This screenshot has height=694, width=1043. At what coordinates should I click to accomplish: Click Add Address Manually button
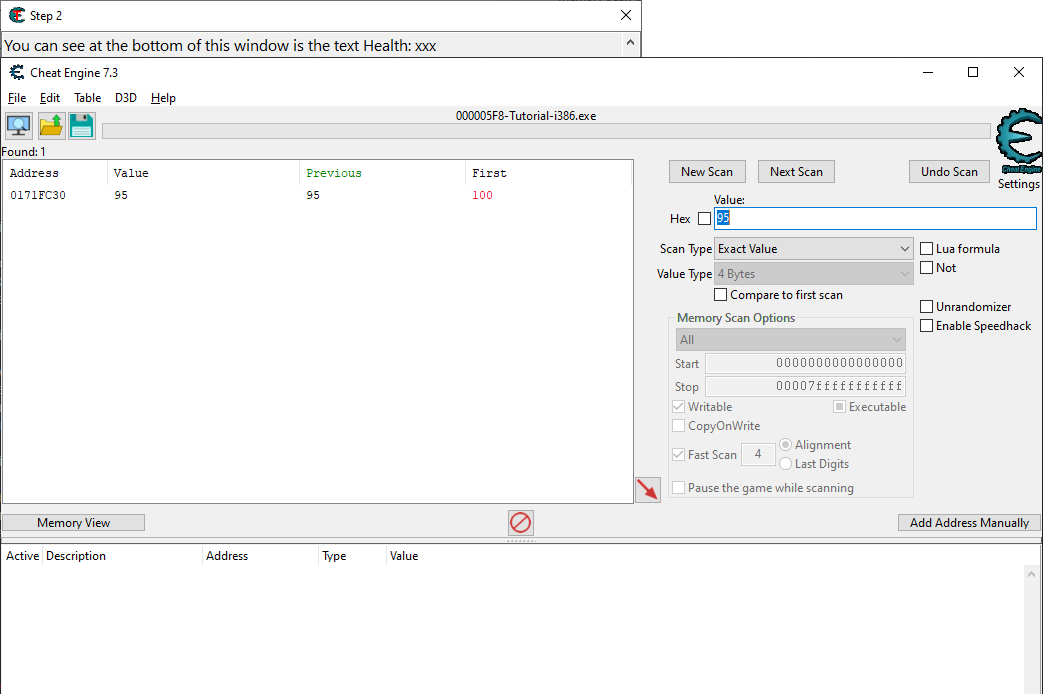pyautogui.click(x=969, y=522)
